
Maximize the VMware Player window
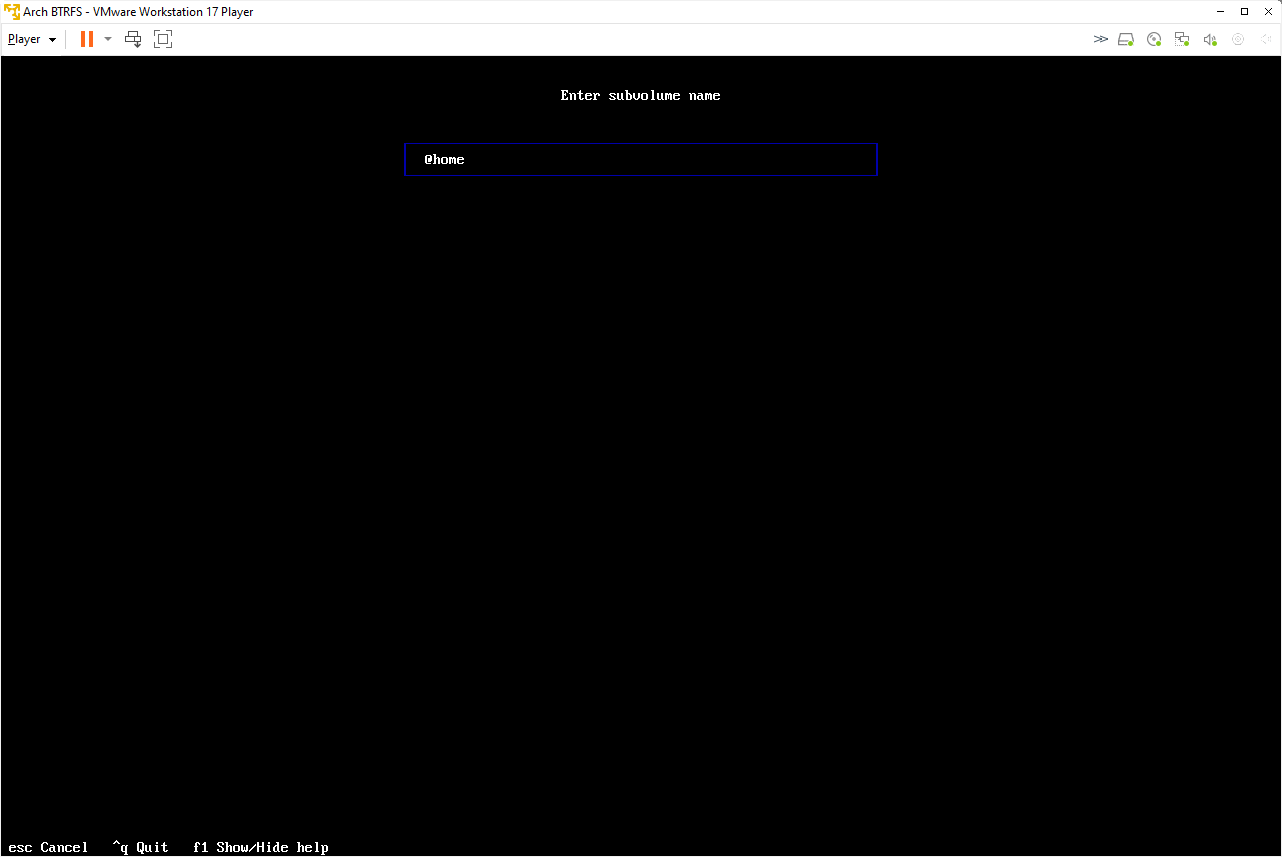coord(1244,12)
